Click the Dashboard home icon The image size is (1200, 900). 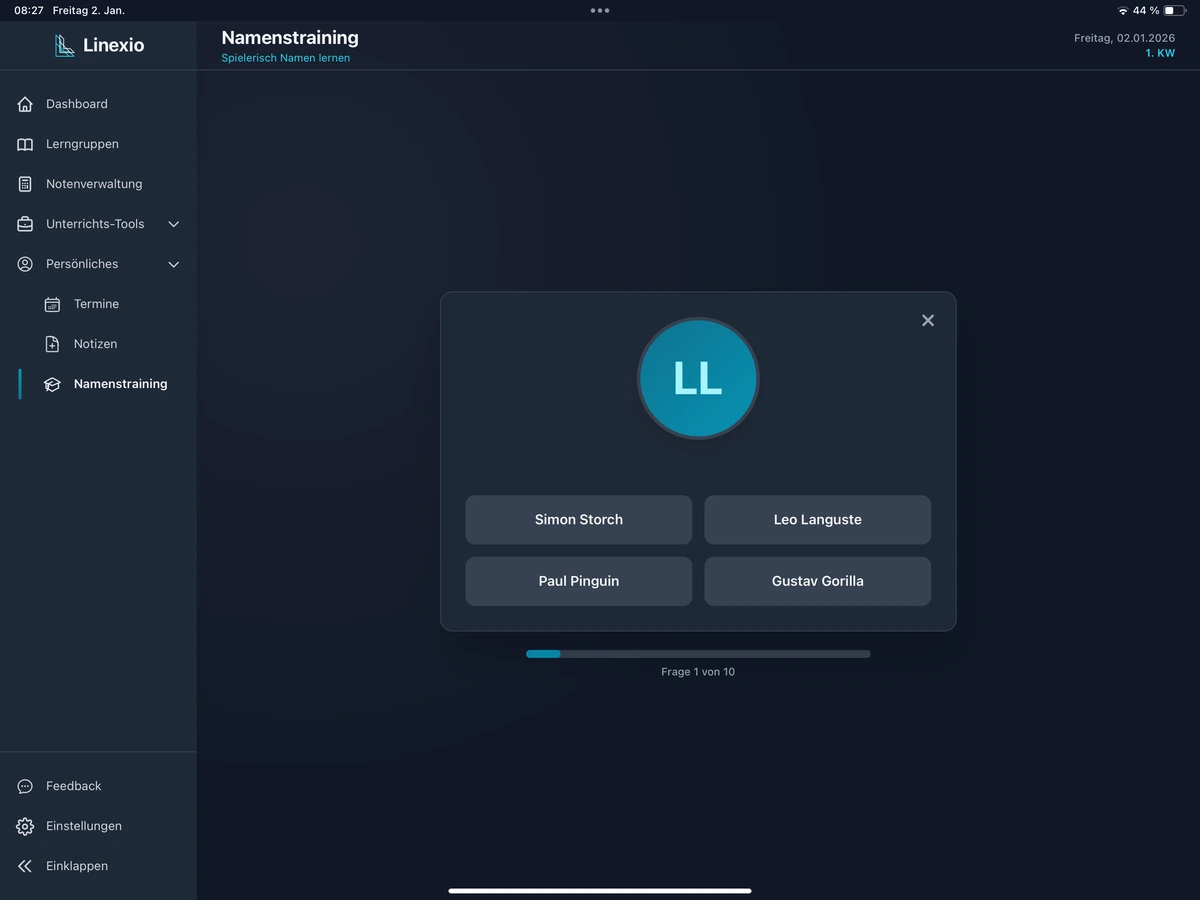25,104
